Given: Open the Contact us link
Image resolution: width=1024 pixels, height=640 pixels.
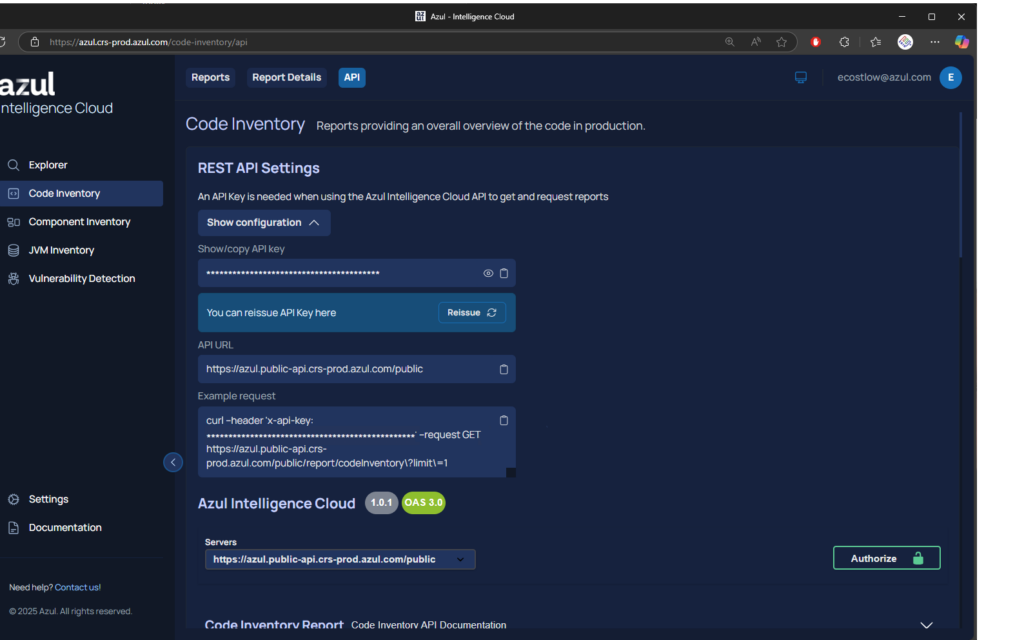Looking at the screenshot, I should pos(77,587).
